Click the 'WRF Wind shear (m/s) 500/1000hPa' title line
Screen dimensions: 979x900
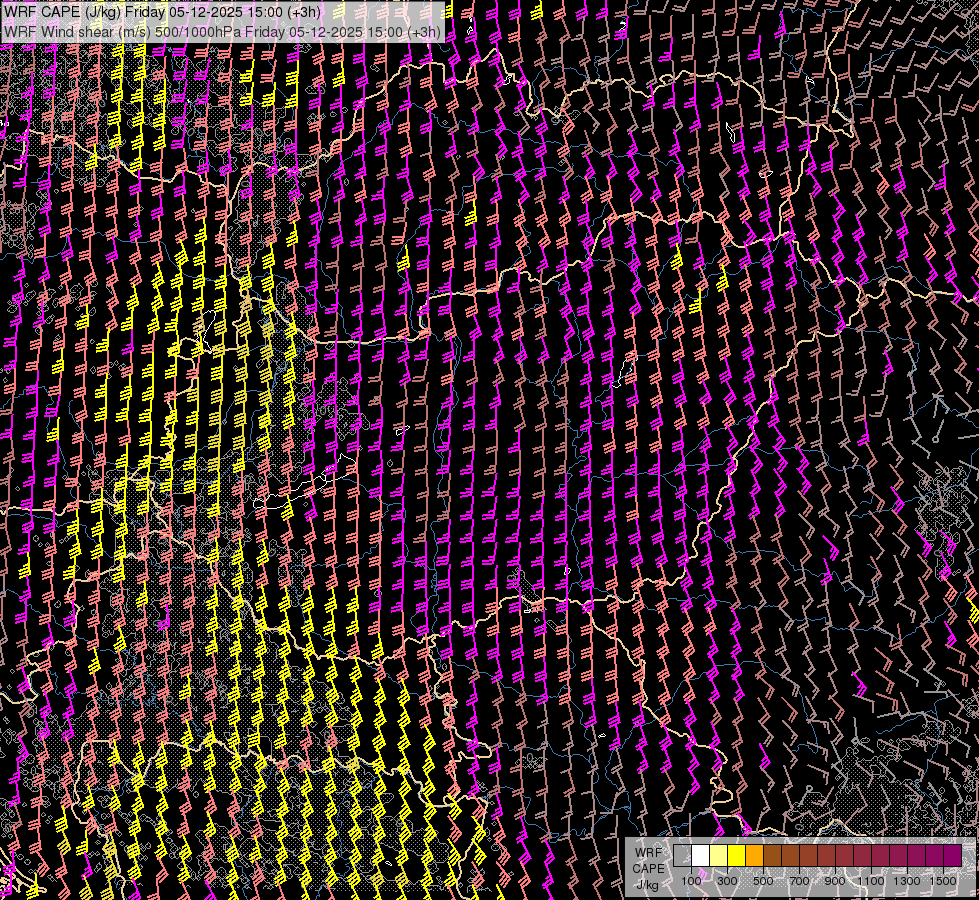pos(222,32)
